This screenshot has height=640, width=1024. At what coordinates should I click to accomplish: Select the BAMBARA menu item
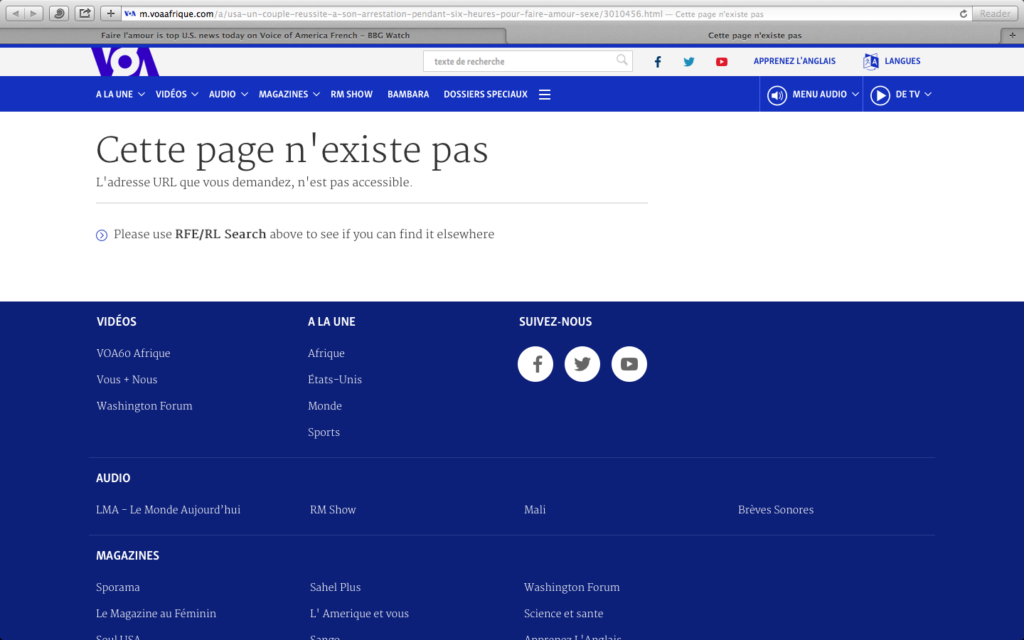pyautogui.click(x=408, y=95)
